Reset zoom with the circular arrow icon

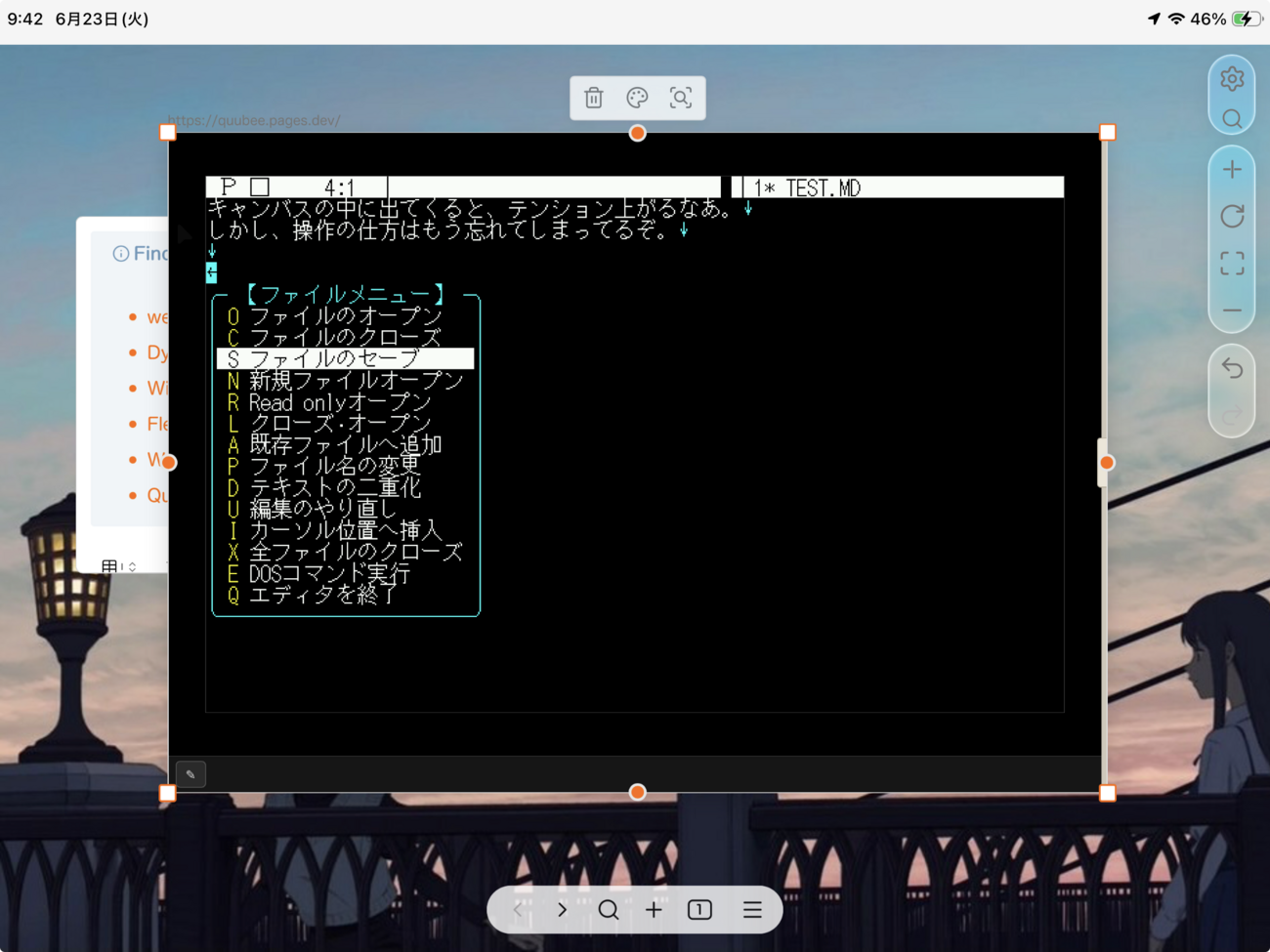(x=1232, y=217)
